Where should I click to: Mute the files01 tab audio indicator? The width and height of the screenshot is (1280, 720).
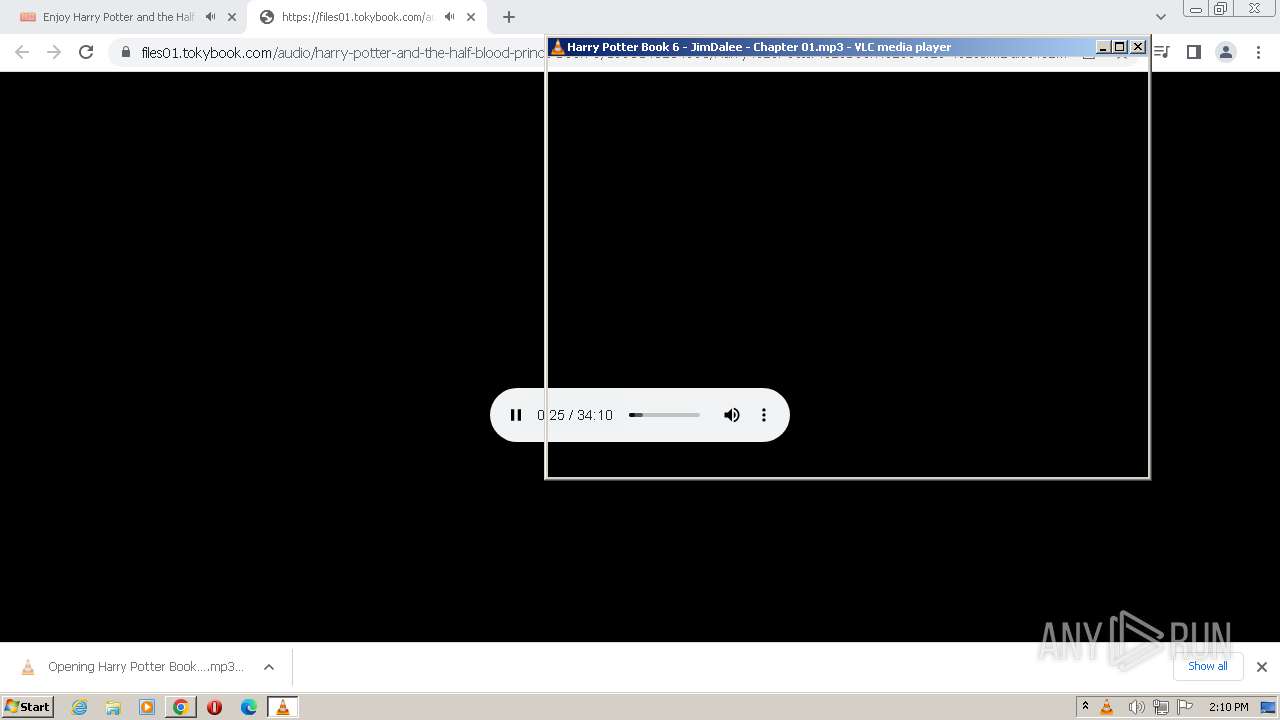click(x=450, y=17)
